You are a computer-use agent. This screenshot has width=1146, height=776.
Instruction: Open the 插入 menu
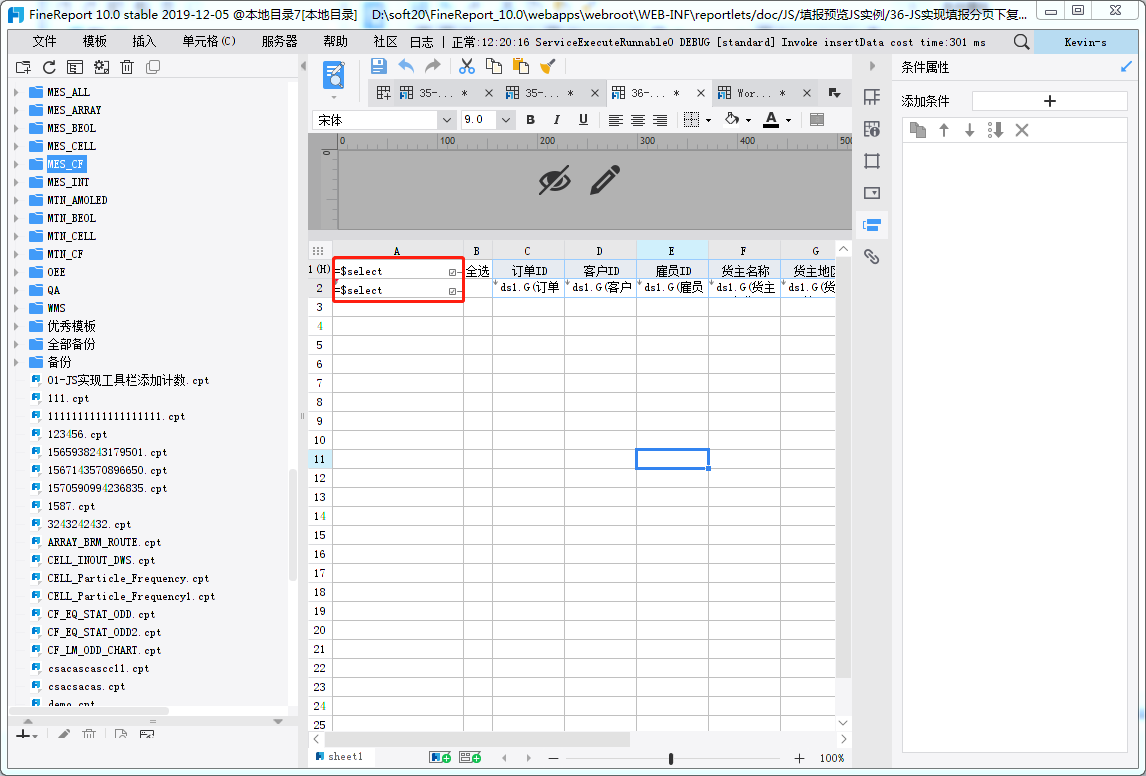[x=144, y=42]
